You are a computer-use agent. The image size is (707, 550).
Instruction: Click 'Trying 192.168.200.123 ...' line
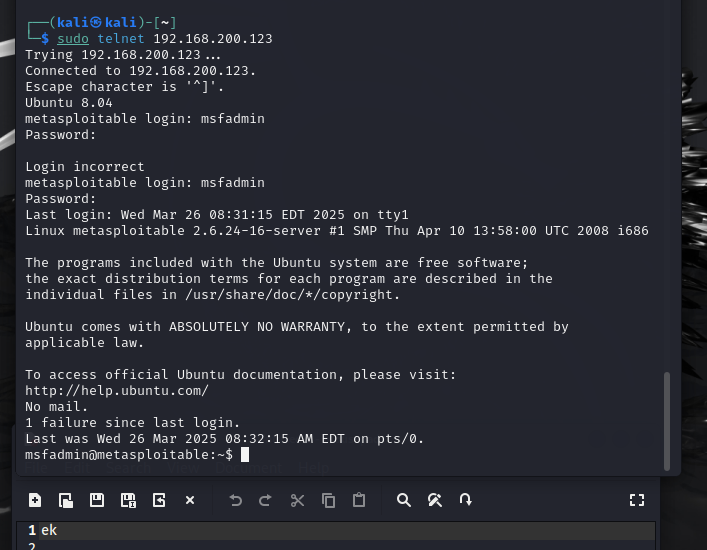pyautogui.click(x=123, y=55)
